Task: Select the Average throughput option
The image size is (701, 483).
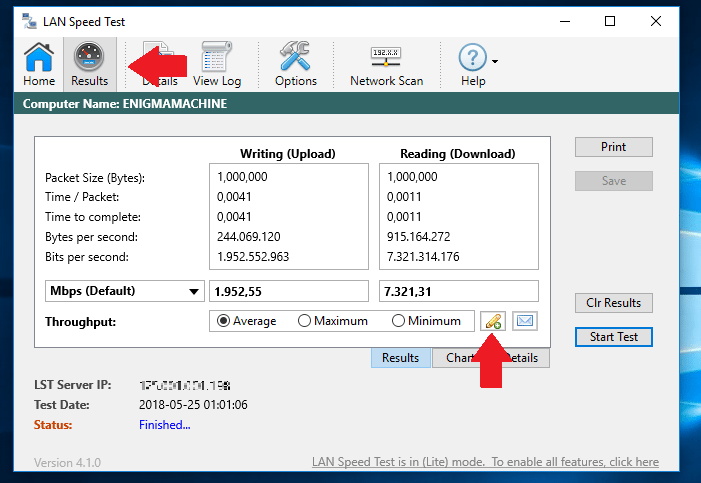Action: tap(246, 321)
